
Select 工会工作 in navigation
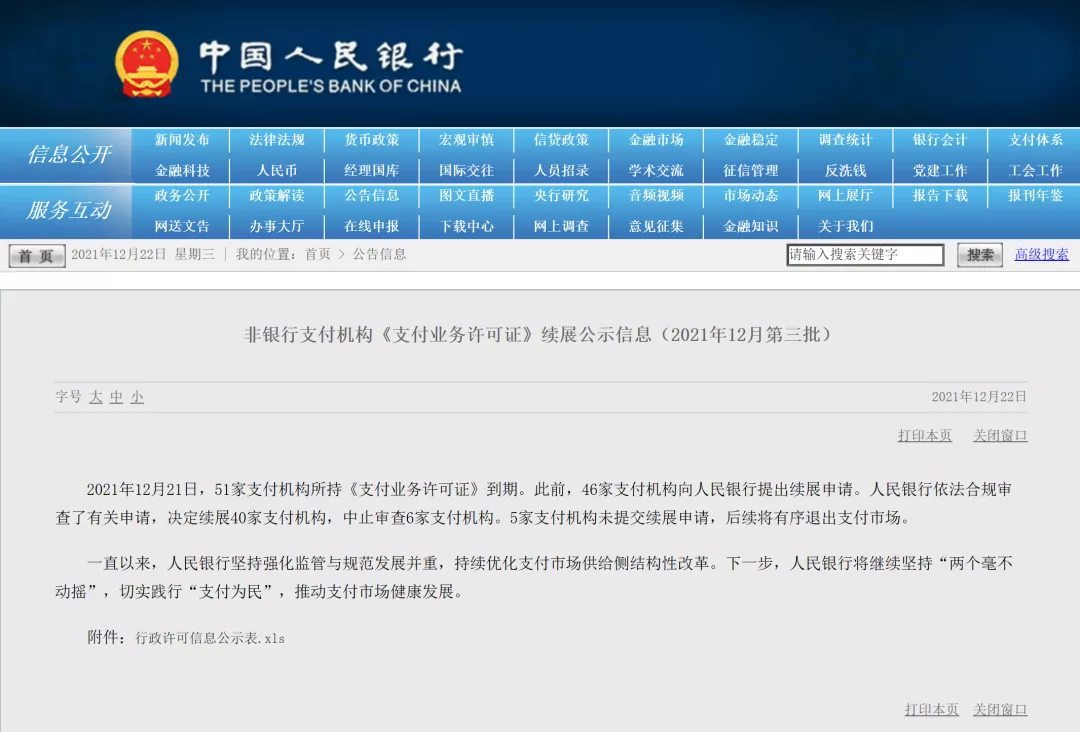[1035, 170]
